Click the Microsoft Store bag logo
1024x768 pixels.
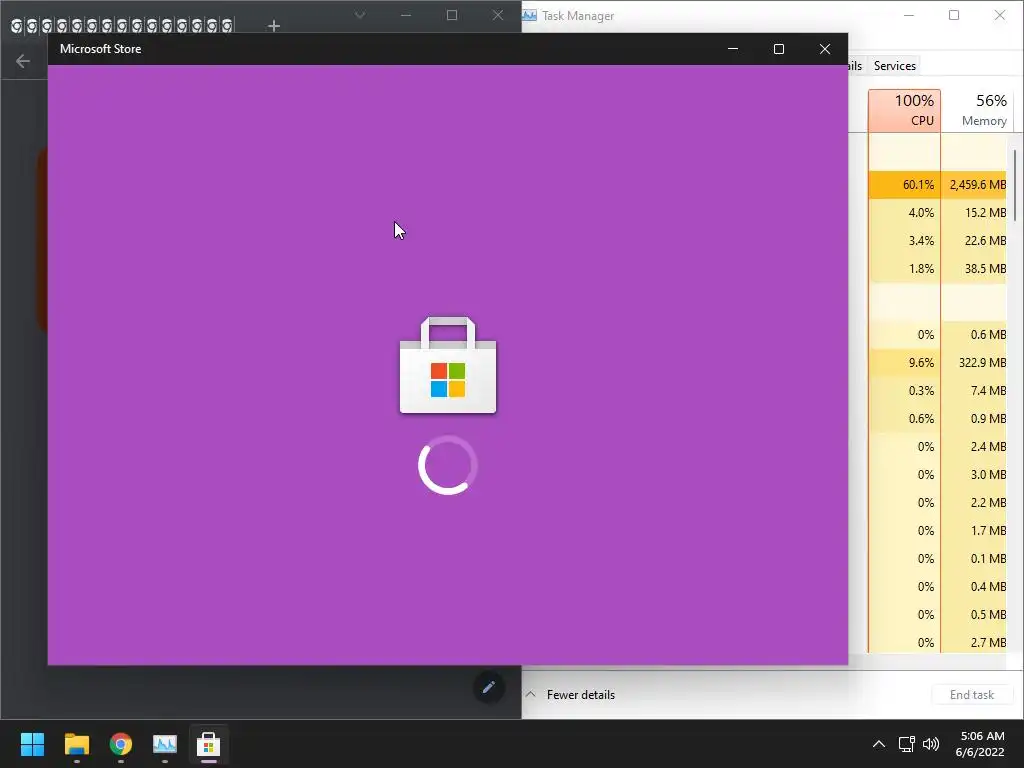(448, 365)
